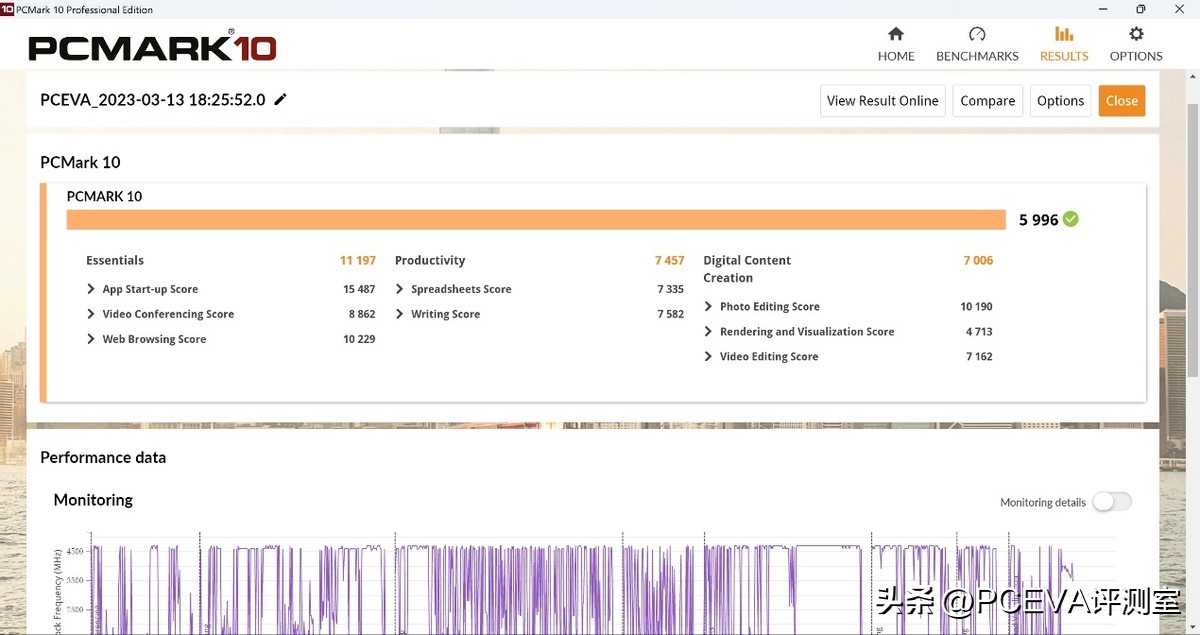This screenshot has width=1200, height=635.
Task: Click the green validation checkmark icon
Action: point(1071,219)
